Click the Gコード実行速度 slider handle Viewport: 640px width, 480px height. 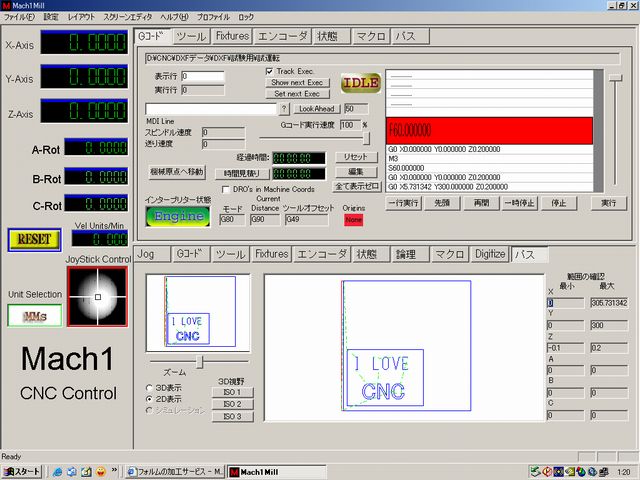(366, 138)
